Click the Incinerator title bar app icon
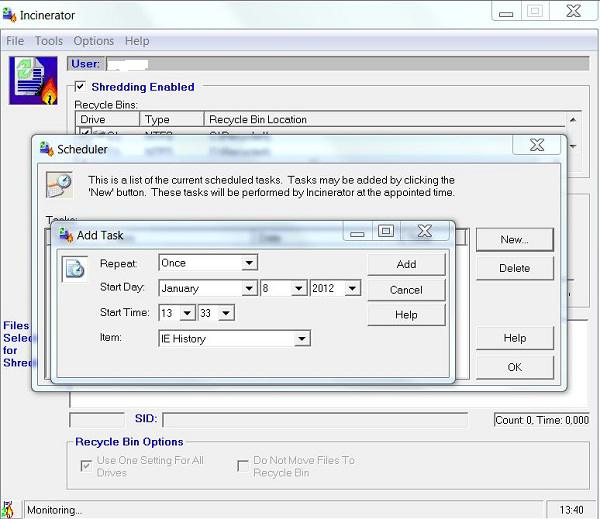 [11, 15]
